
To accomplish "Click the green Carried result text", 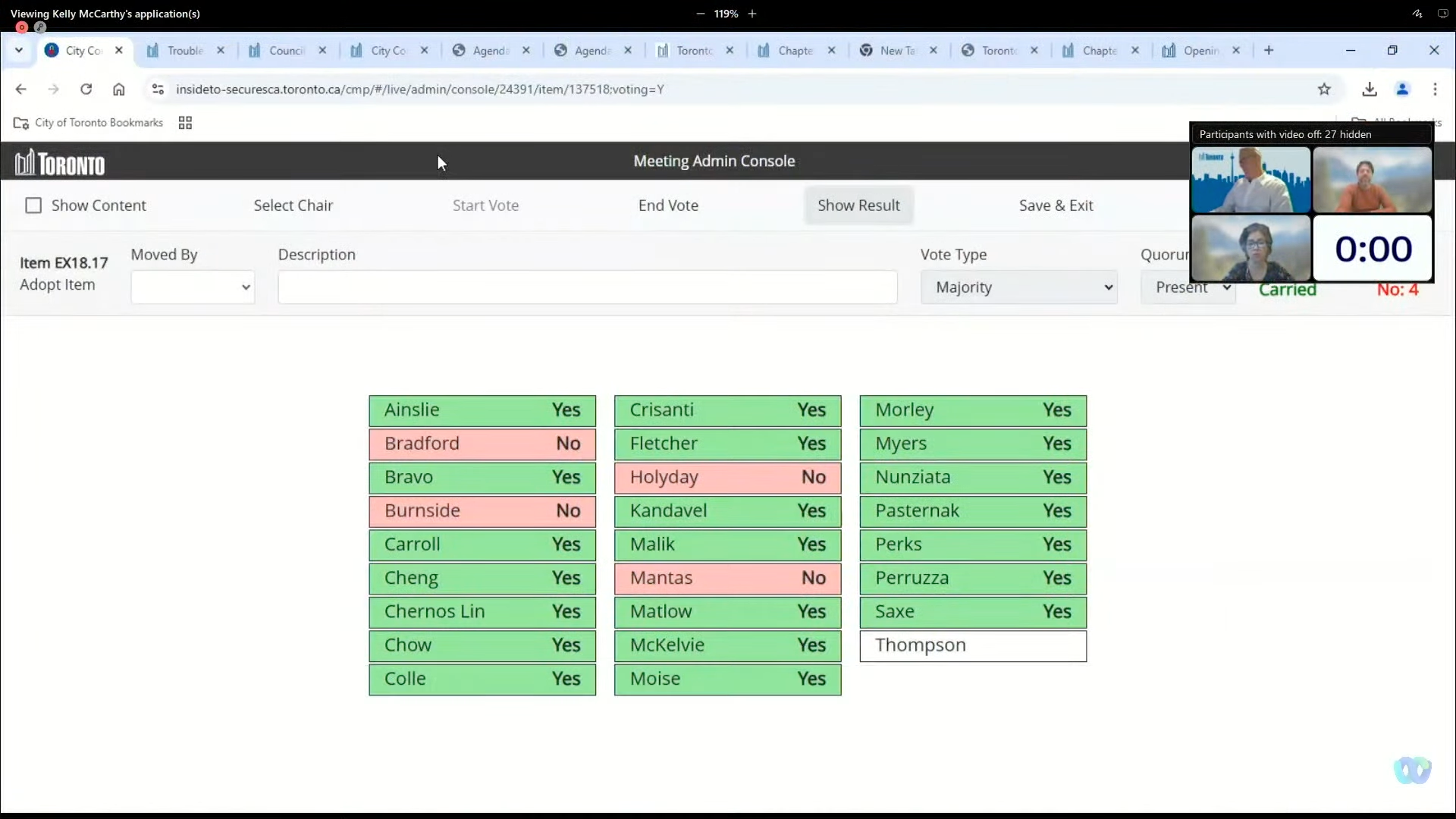I will [1288, 290].
